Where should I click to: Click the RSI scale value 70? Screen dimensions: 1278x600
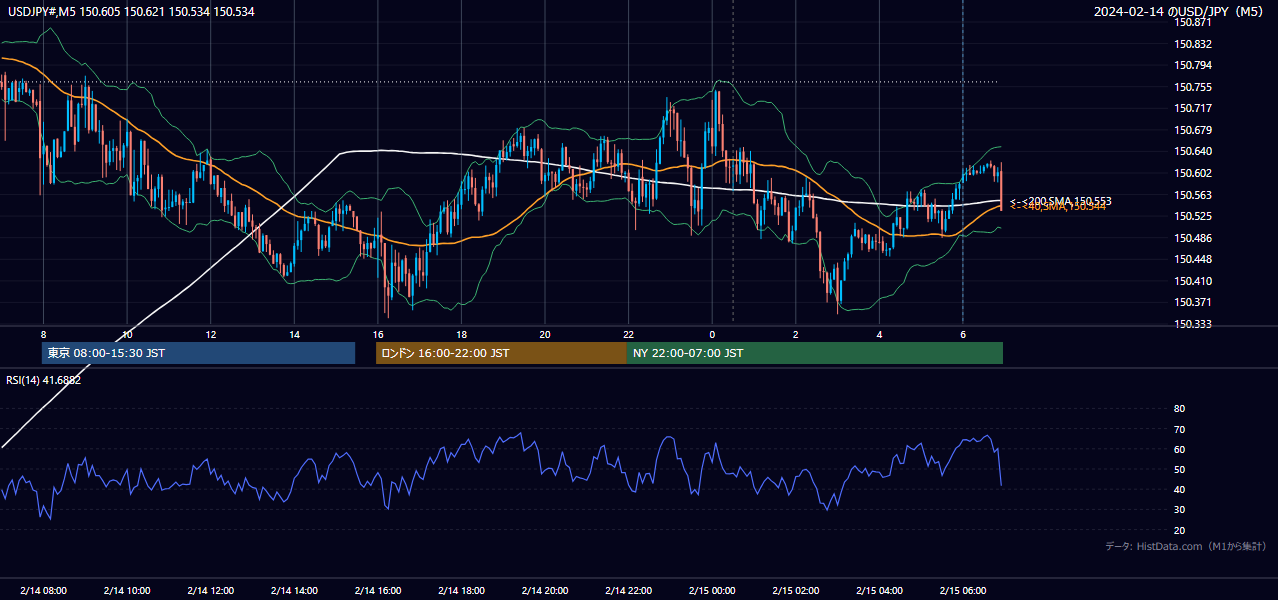click(x=1179, y=429)
